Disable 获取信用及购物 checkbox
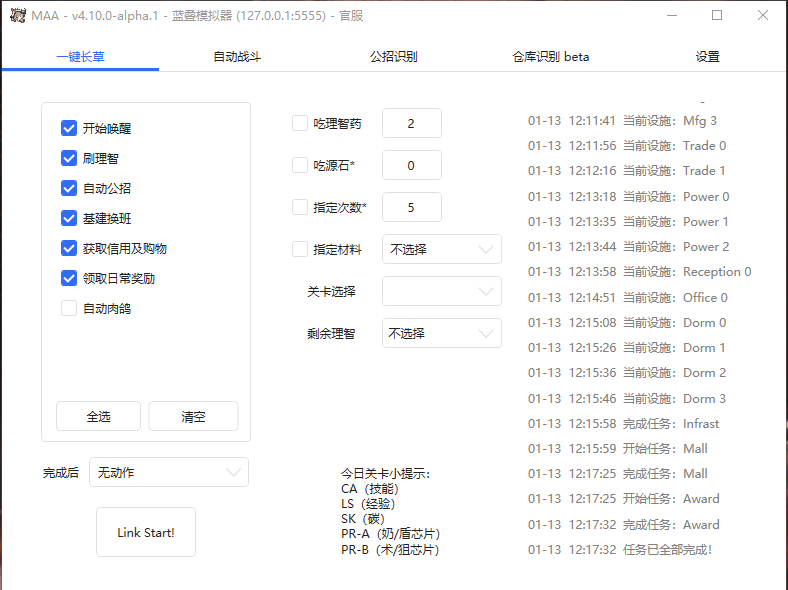 click(x=69, y=248)
